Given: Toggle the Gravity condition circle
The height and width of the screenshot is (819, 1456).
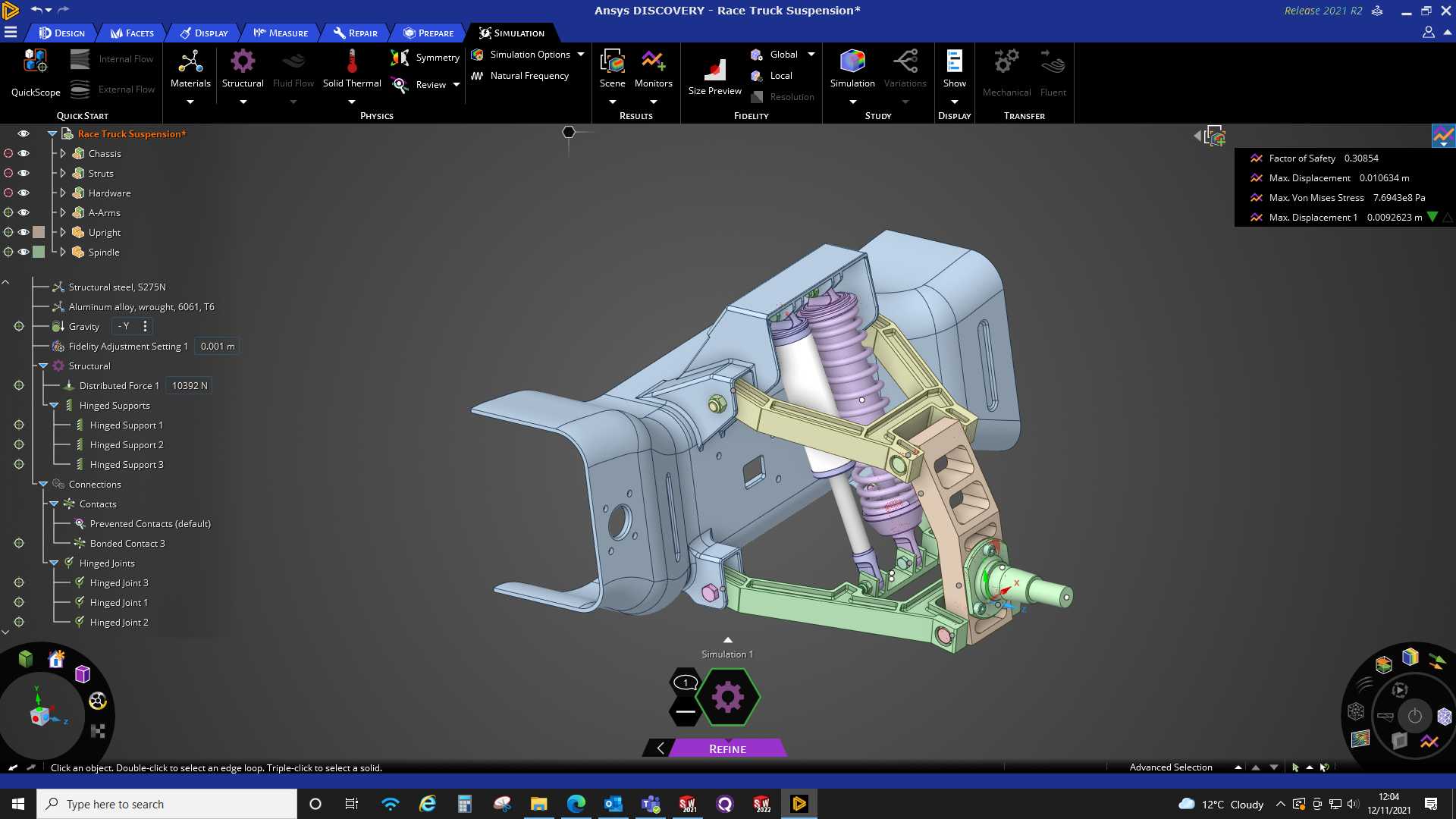Looking at the screenshot, I should pyautogui.click(x=19, y=326).
